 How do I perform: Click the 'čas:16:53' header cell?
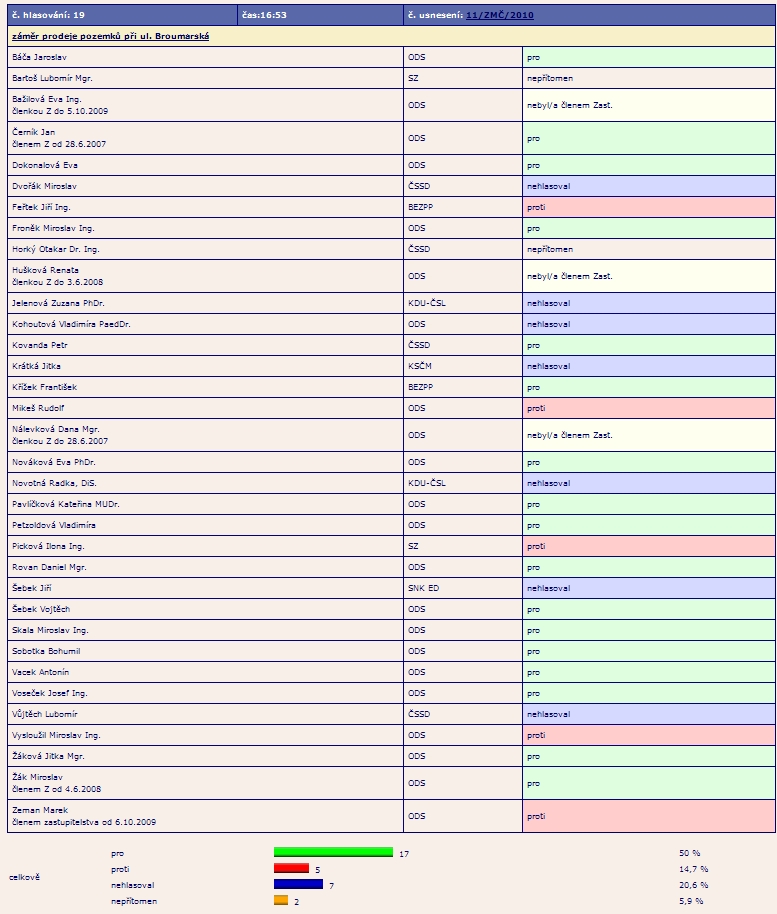click(321, 15)
